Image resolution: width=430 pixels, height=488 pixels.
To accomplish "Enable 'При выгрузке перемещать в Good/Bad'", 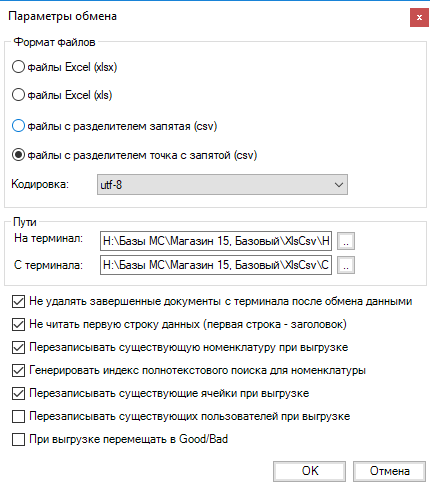I will tap(18, 439).
